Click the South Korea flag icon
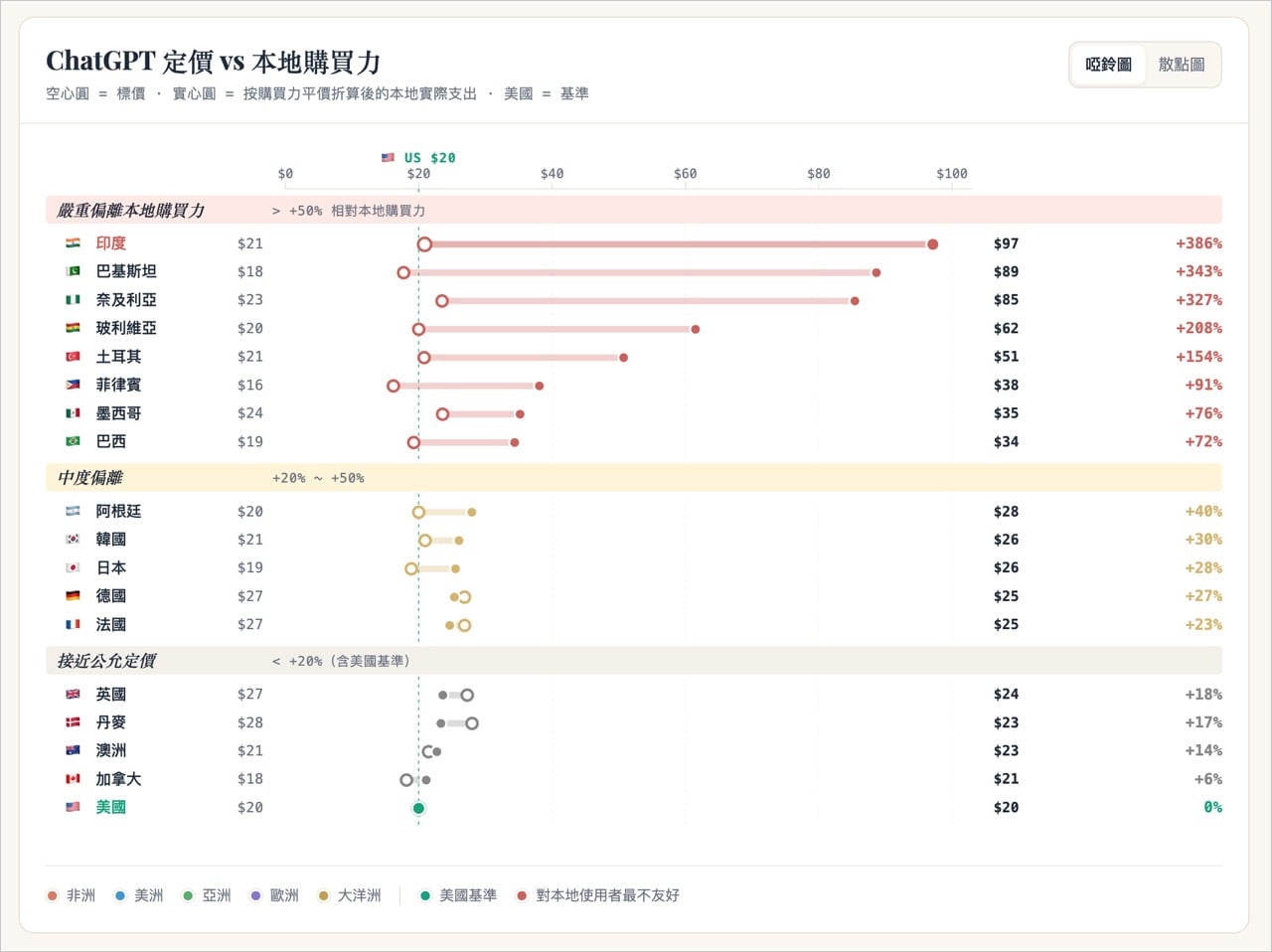Viewport: 1272px width, 952px height. point(73,540)
